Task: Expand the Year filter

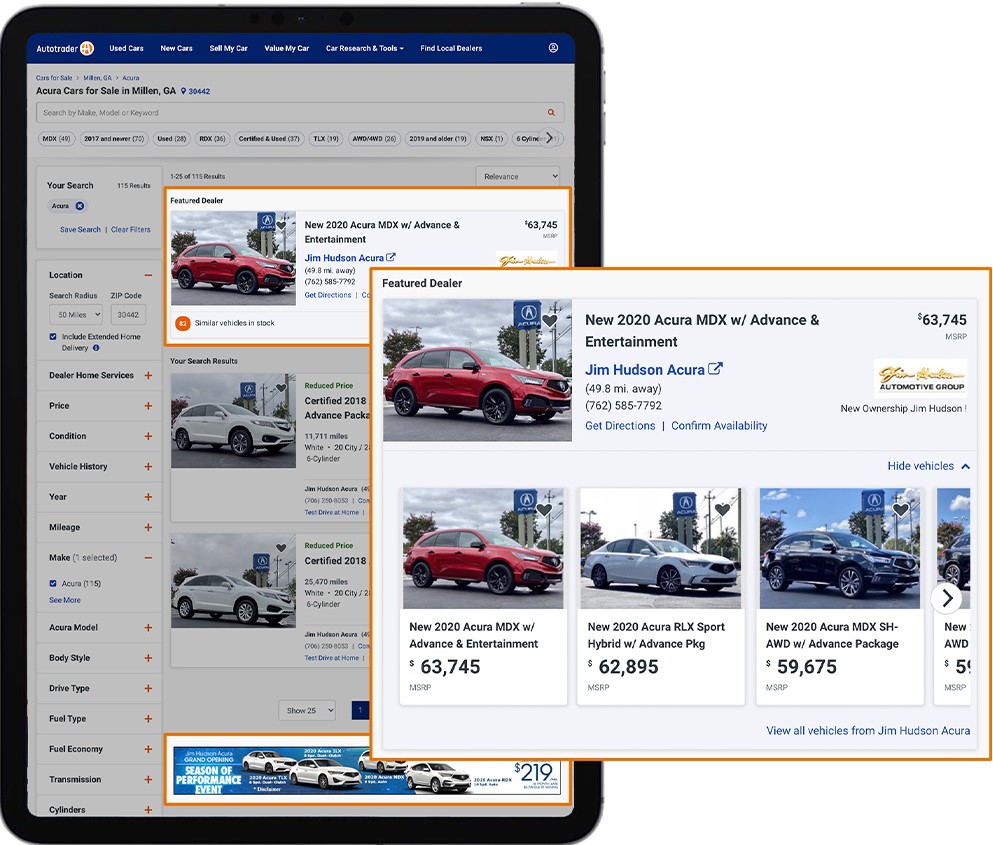Action: click(148, 497)
